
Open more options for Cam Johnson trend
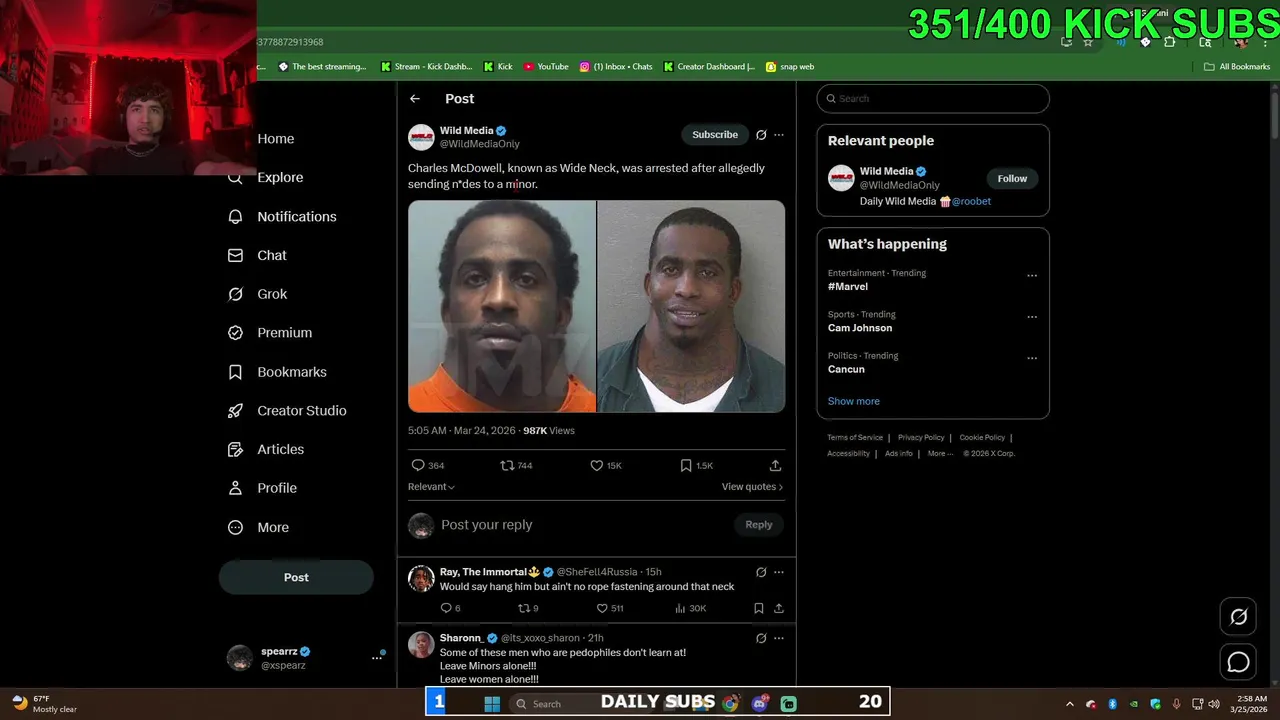point(1032,317)
